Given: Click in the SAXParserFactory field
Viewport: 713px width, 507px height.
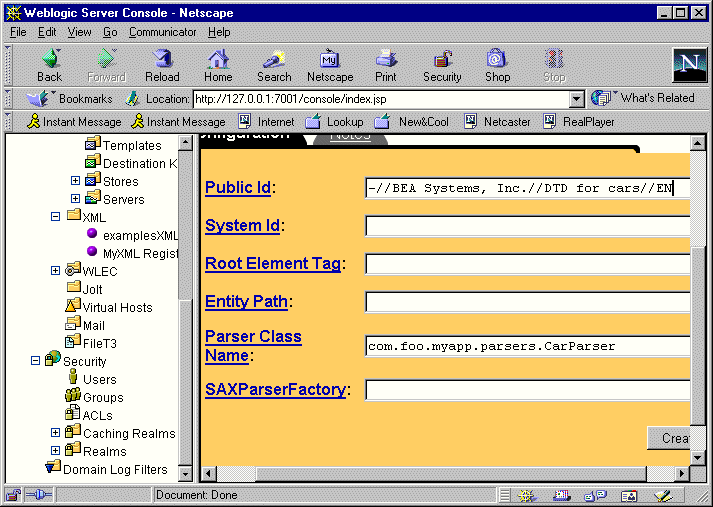Looking at the screenshot, I should pos(527,390).
